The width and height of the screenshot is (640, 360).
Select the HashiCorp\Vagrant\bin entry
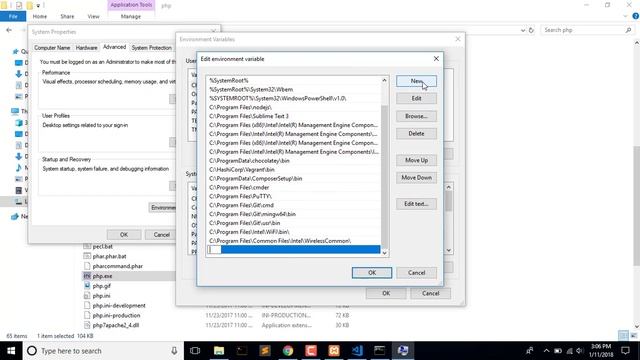click(294, 170)
